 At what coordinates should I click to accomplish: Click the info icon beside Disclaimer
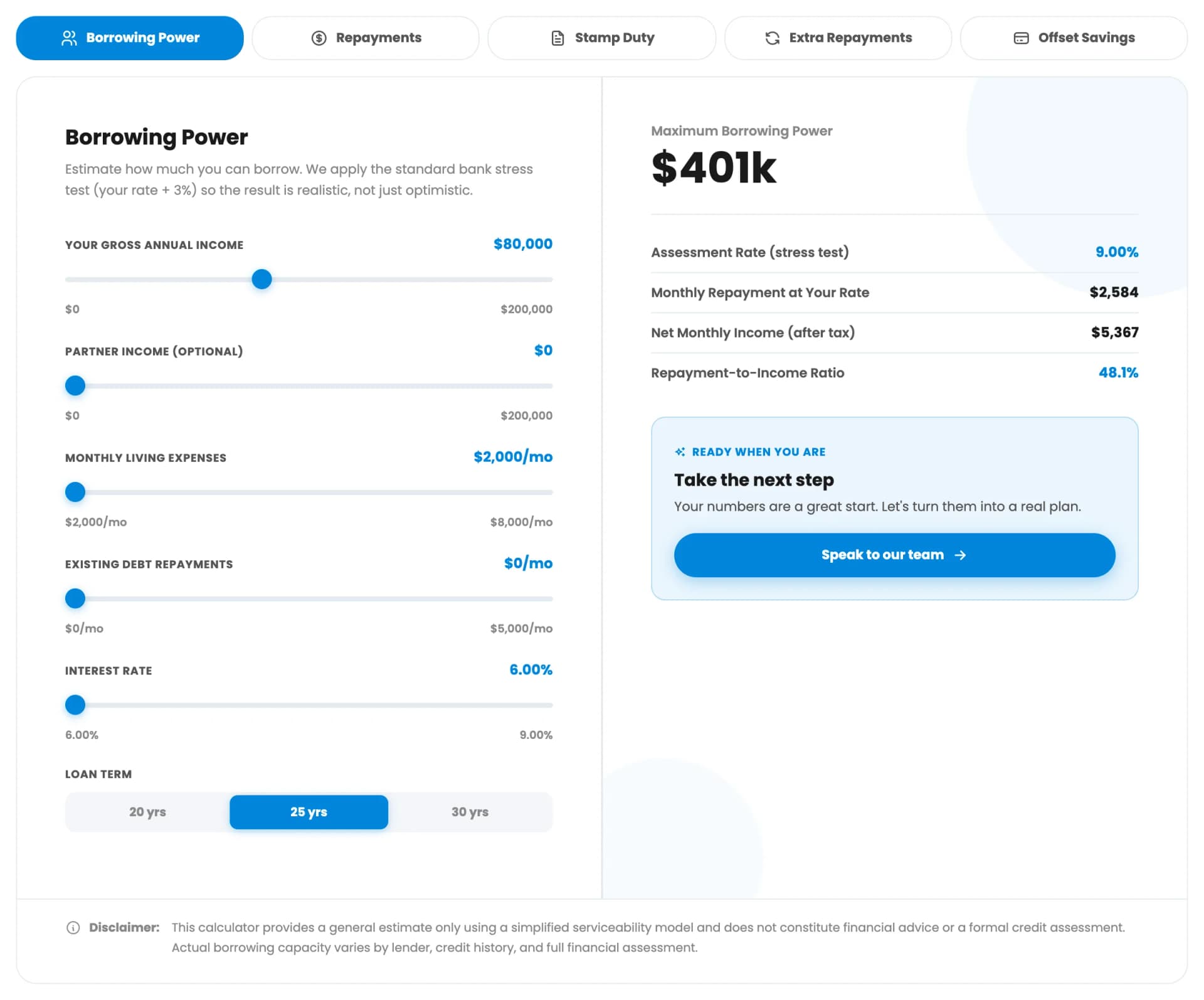point(73,928)
